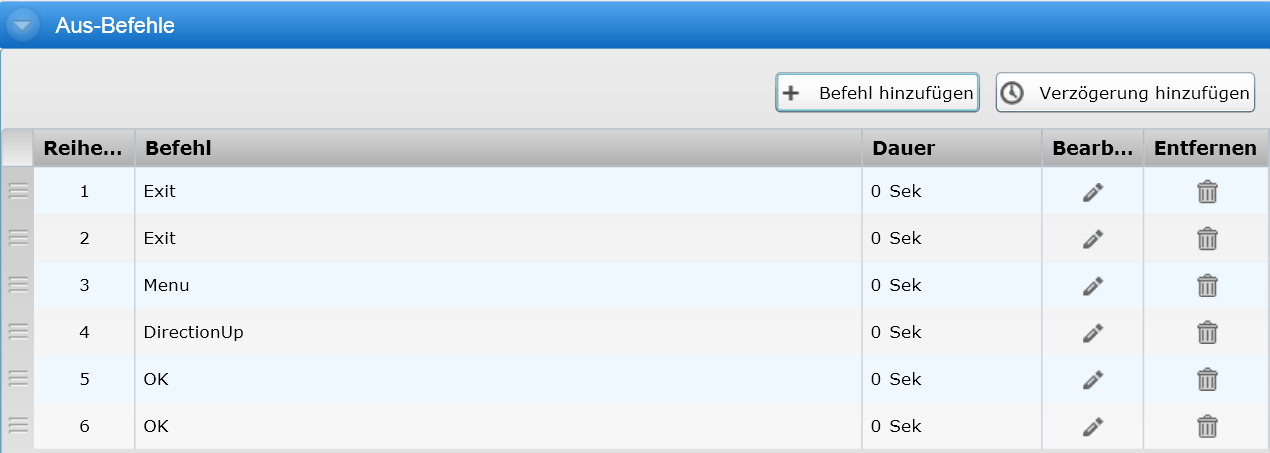This screenshot has width=1270, height=453.
Task: Select the Menu command cell
Action: point(167,286)
